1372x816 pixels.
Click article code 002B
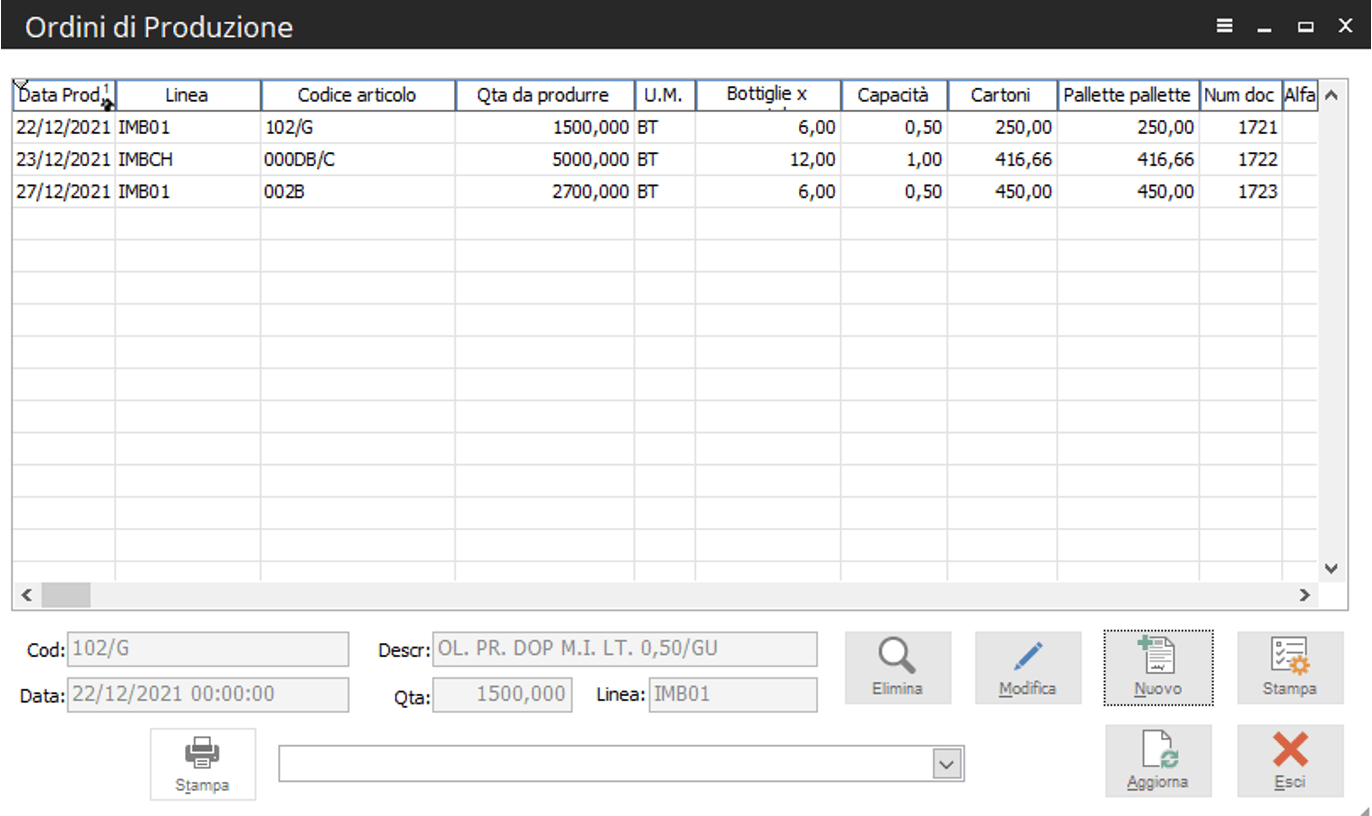point(357,192)
